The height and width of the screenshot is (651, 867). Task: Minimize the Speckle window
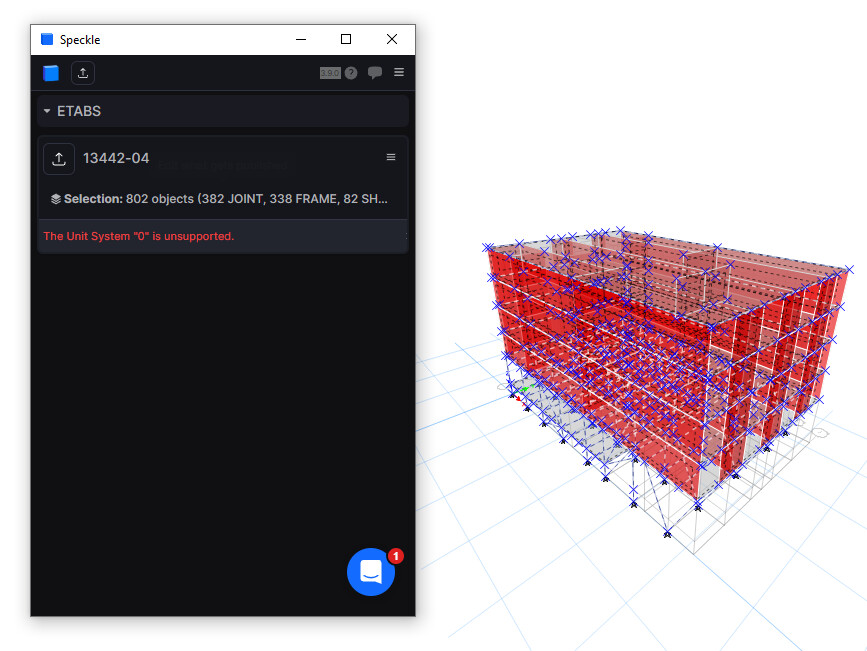300,40
